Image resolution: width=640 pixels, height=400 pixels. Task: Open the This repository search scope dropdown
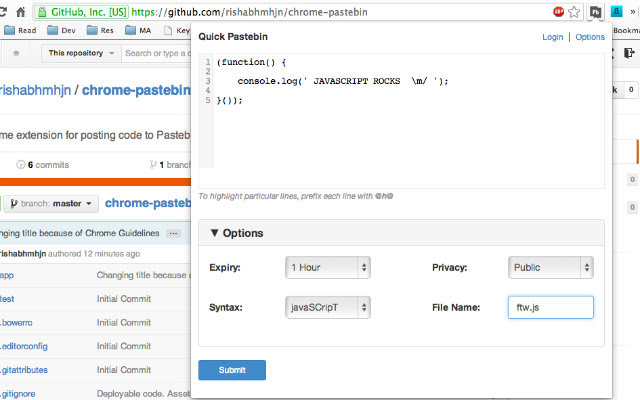(81, 53)
